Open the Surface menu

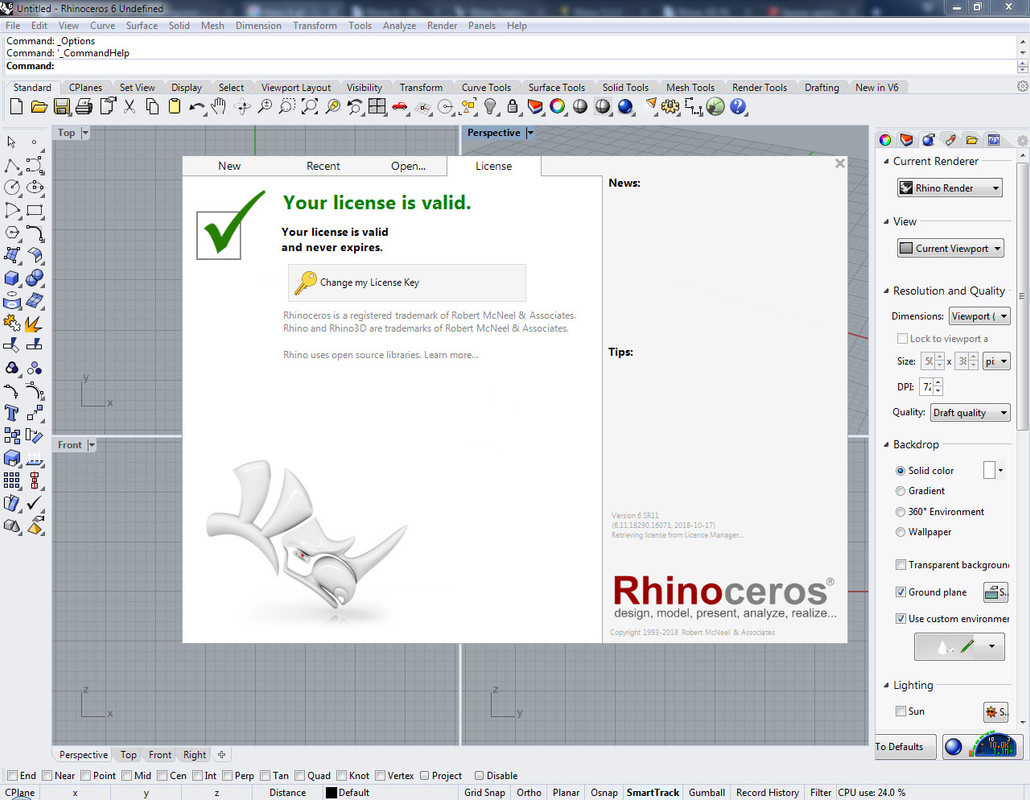[x=142, y=26]
